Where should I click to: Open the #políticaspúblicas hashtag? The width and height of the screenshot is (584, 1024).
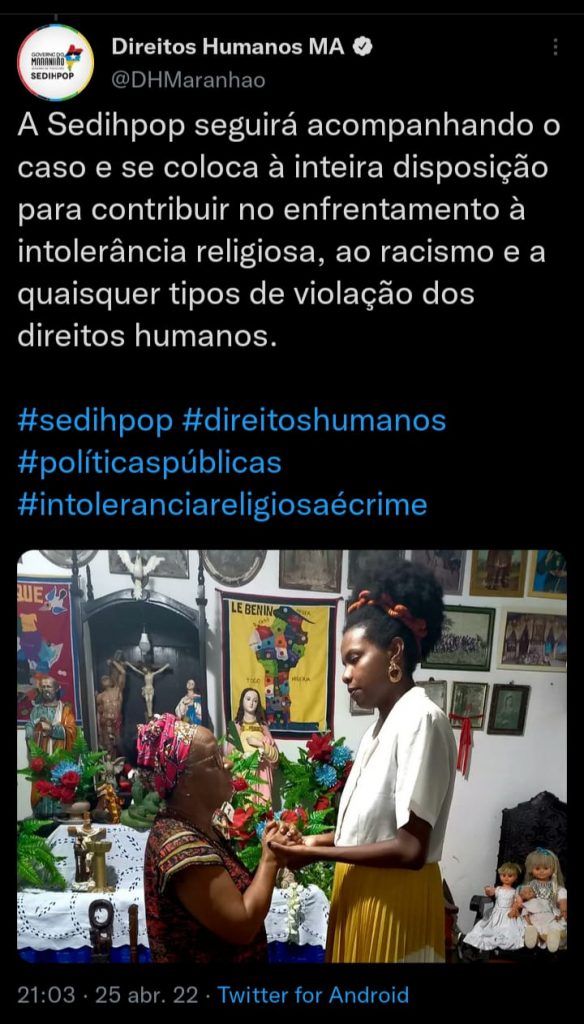click(x=150, y=463)
